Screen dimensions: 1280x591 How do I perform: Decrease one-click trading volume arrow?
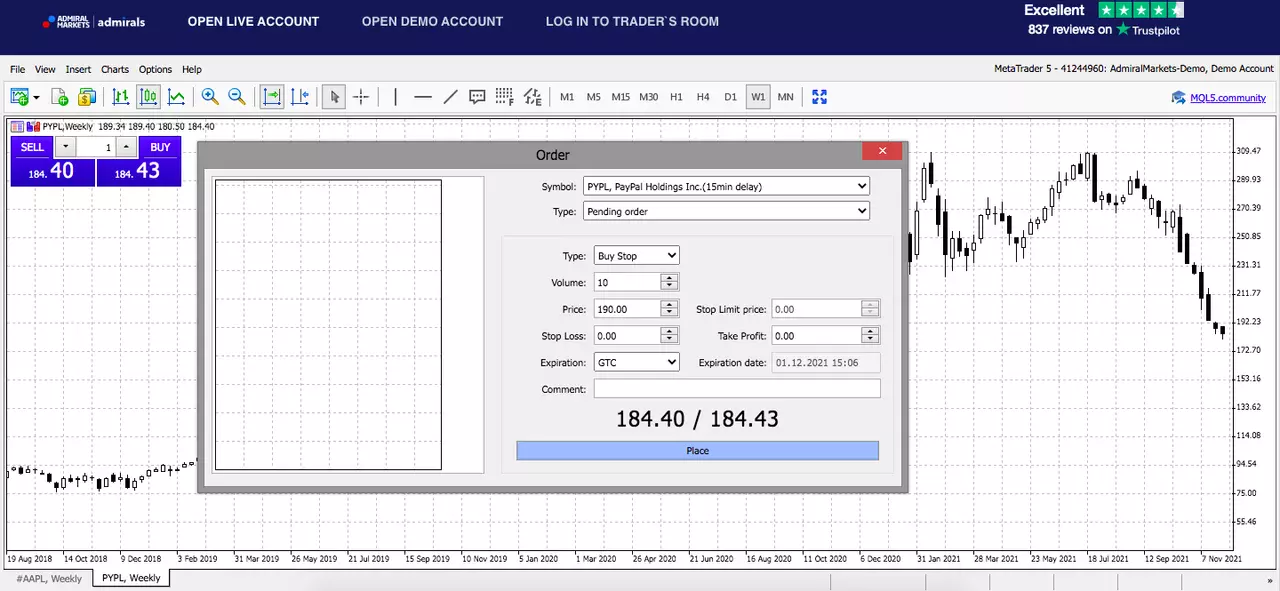[x=65, y=147]
